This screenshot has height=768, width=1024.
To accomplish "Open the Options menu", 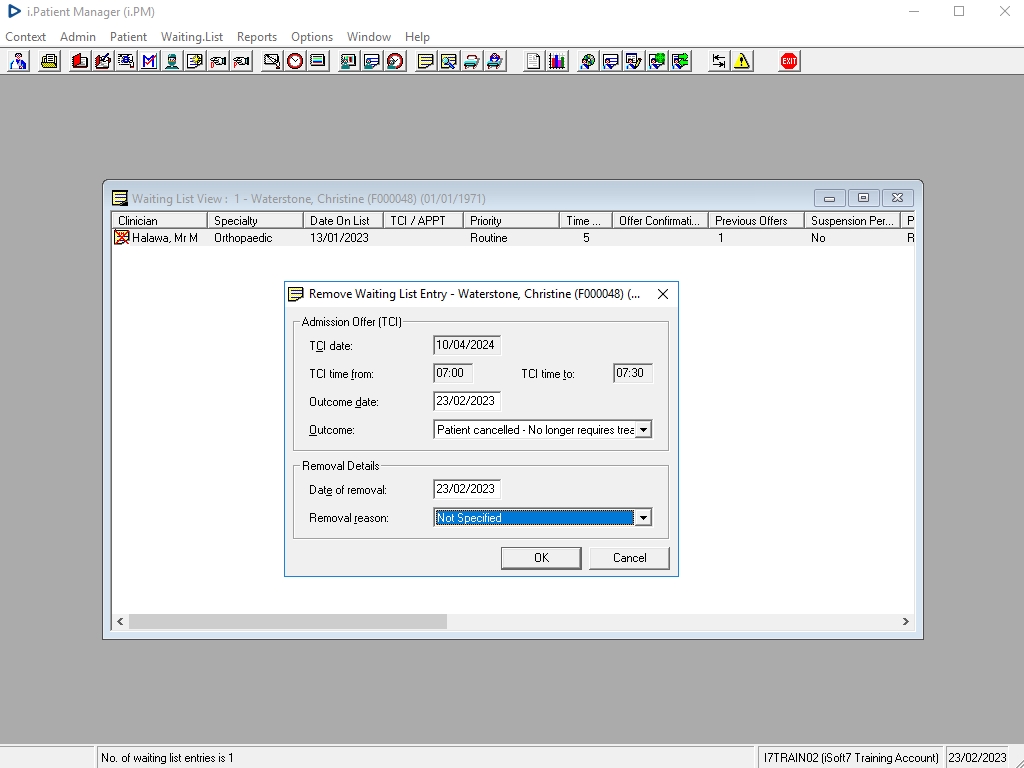I will pos(312,37).
